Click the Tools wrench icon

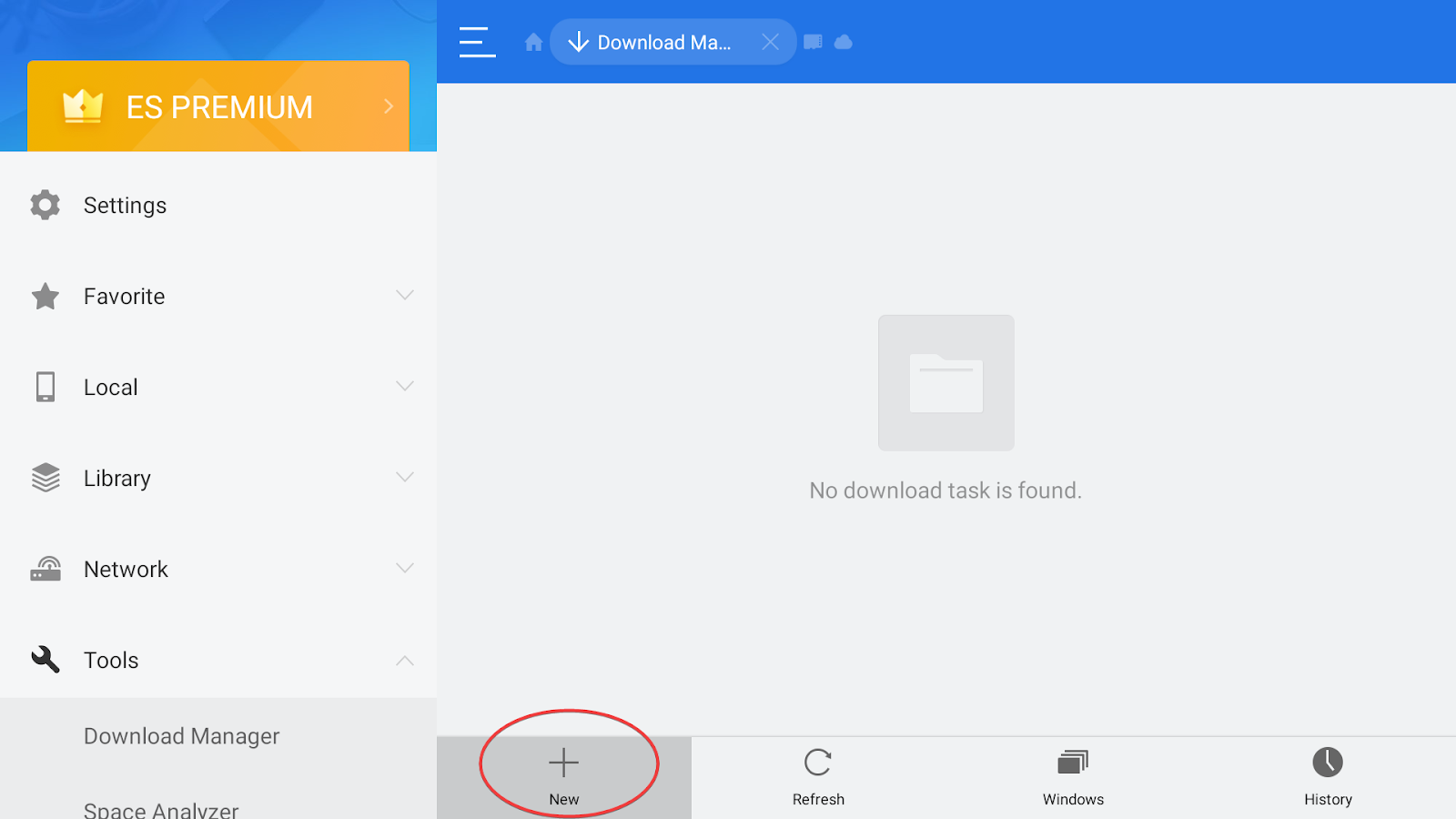click(45, 660)
